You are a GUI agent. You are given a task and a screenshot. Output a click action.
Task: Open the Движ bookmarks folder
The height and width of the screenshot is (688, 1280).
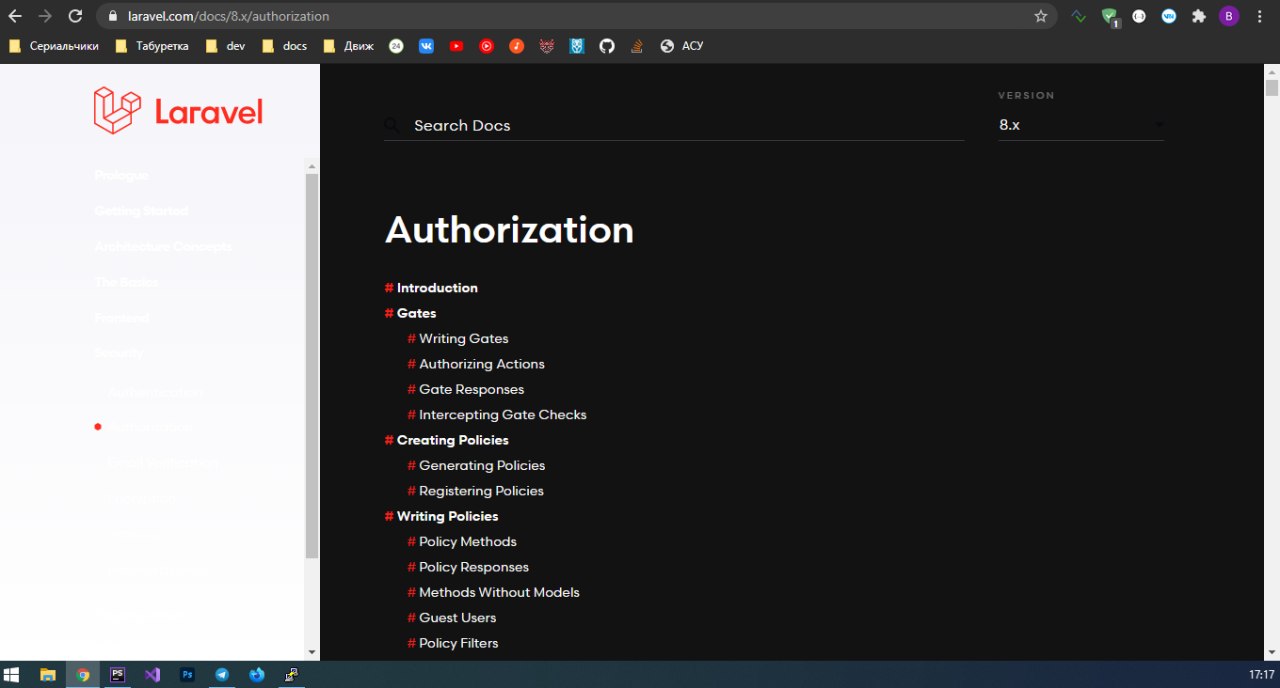(x=348, y=46)
